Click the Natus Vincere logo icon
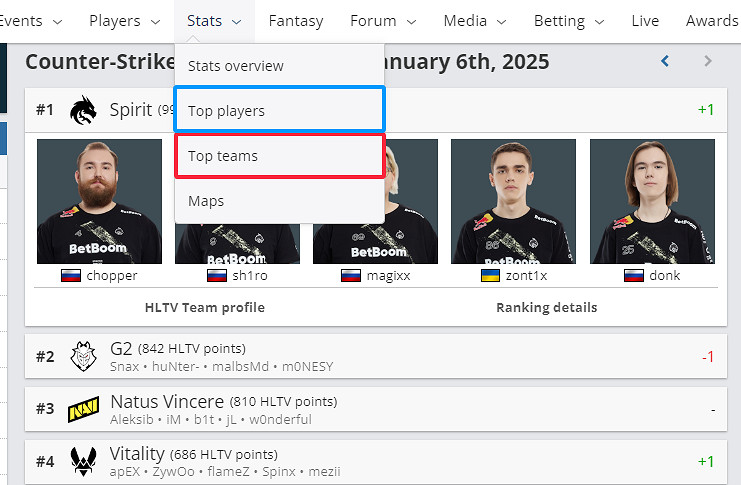The image size is (741, 485). point(83,410)
